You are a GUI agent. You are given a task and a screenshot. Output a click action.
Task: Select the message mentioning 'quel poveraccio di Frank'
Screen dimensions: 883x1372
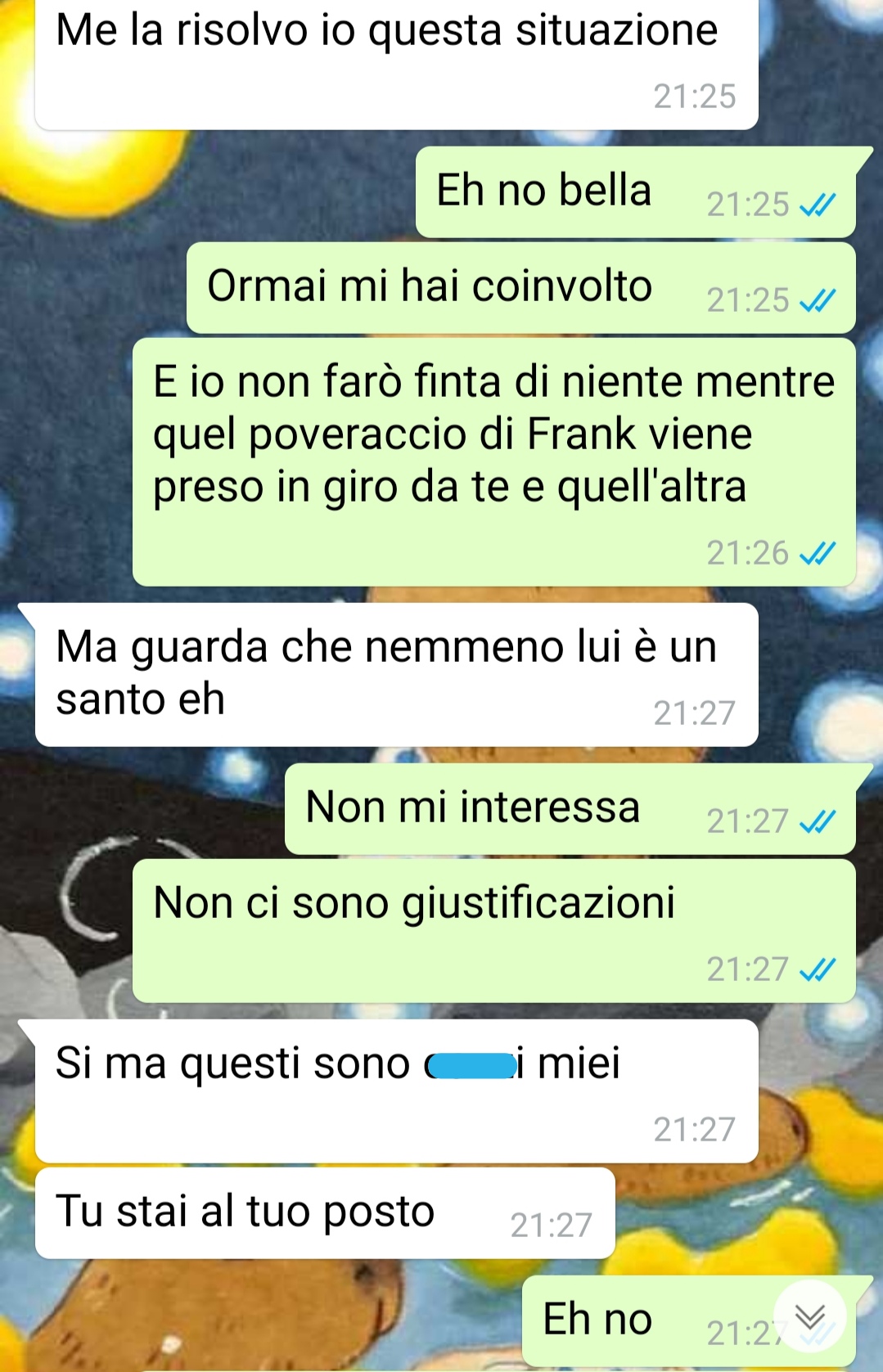[494, 462]
